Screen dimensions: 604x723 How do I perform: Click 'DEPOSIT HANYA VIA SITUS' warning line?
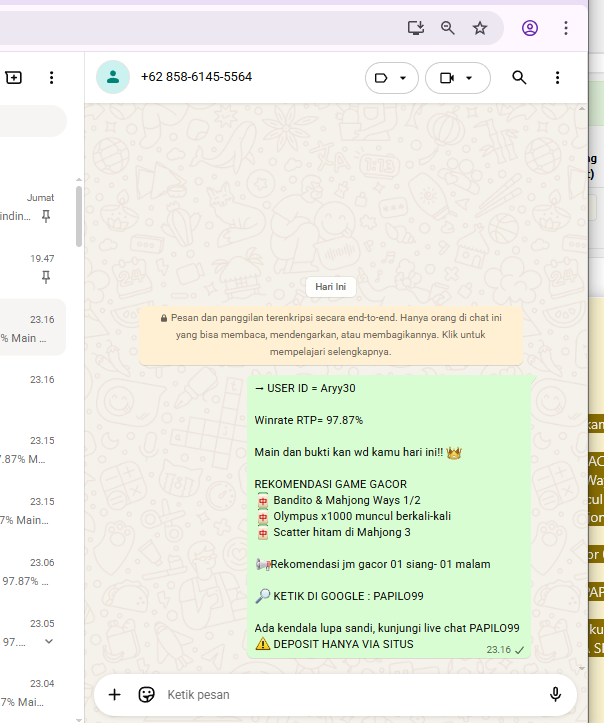343,644
